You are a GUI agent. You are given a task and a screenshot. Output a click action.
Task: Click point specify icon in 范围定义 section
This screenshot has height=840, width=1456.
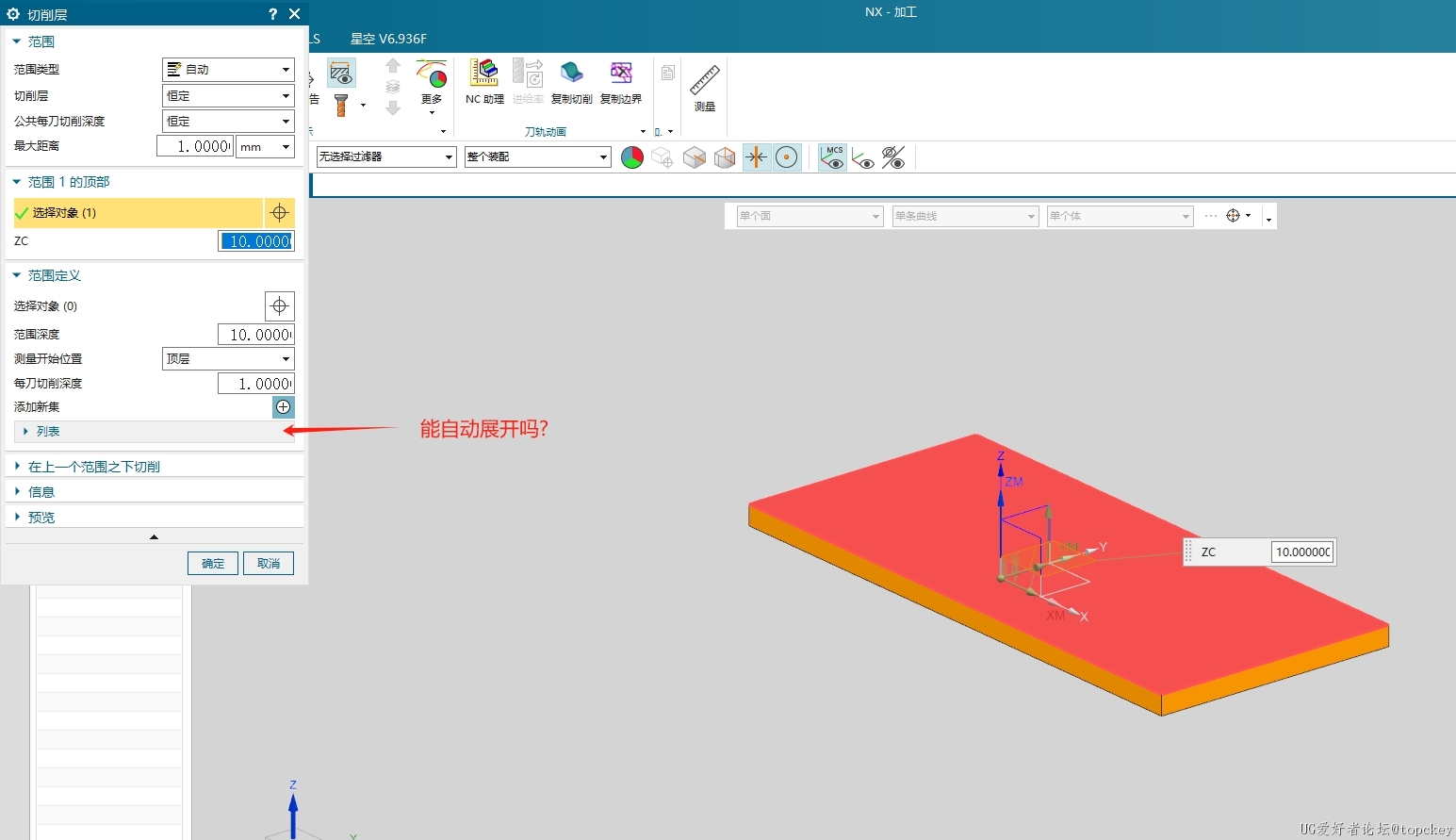pyautogui.click(x=280, y=305)
